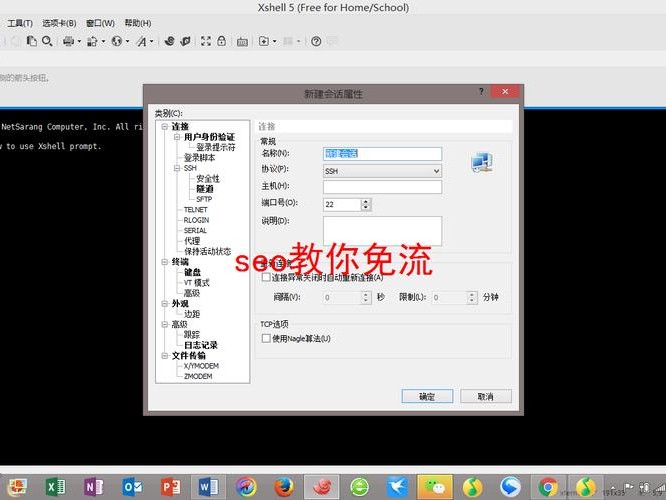666x500 pixels.
Task: Collapse the 外观 tree node
Action: point(165,304)
